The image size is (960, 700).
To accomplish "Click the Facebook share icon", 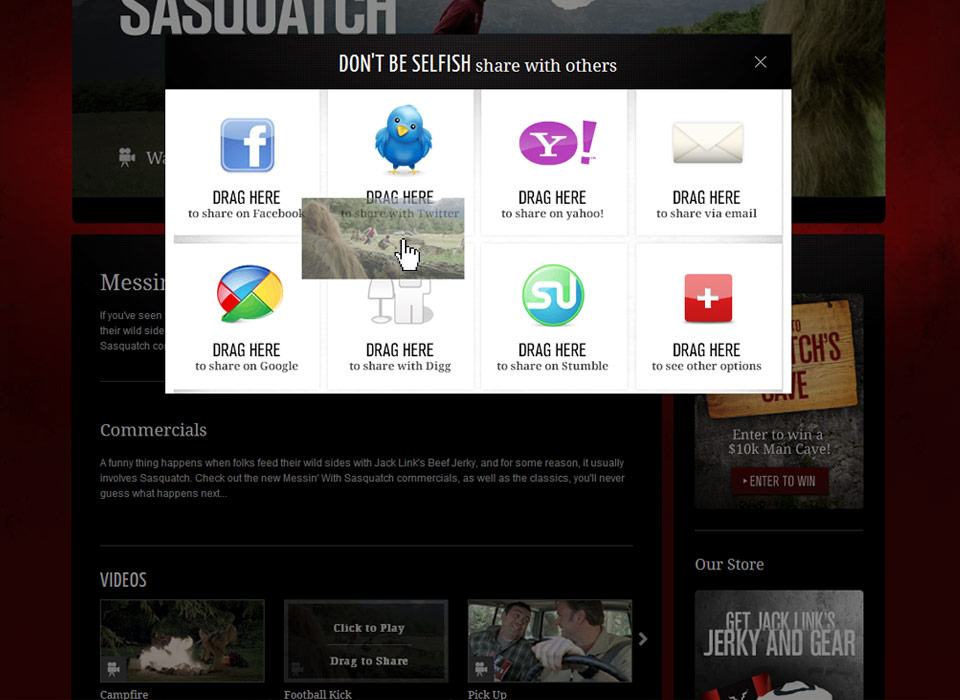I will point(247,146).
